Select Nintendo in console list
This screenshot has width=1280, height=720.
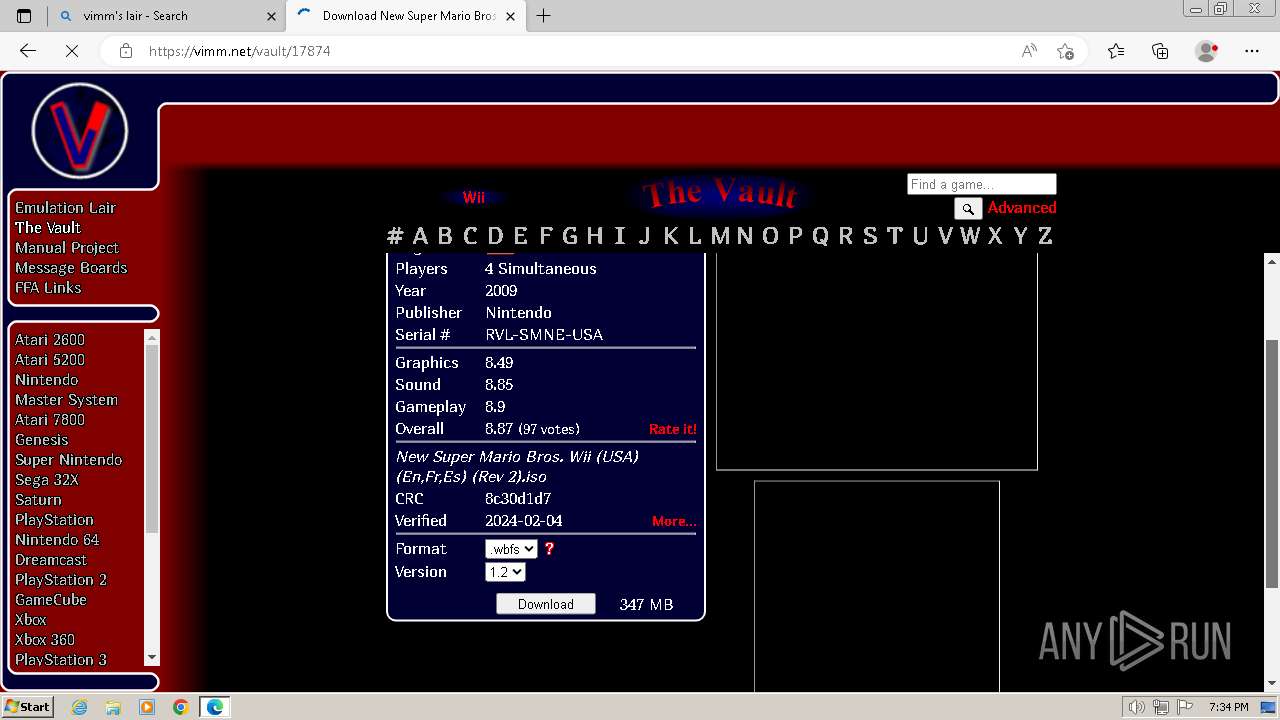(x=46, y=380)
